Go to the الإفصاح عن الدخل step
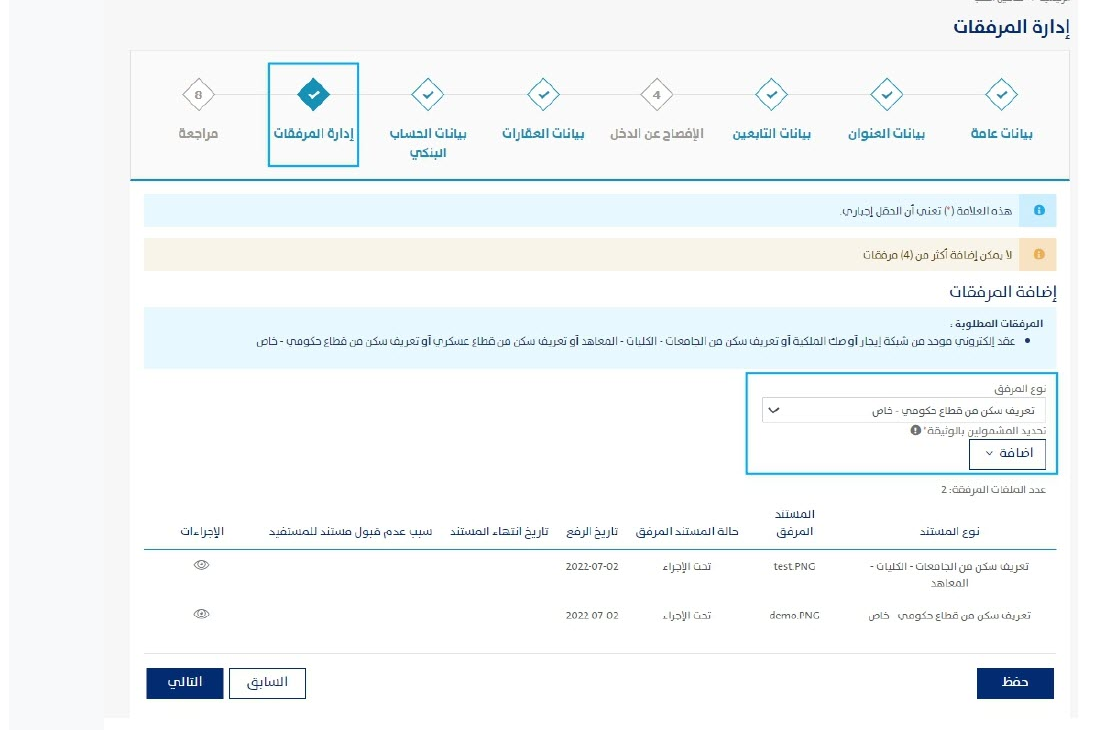 [656, 134]
